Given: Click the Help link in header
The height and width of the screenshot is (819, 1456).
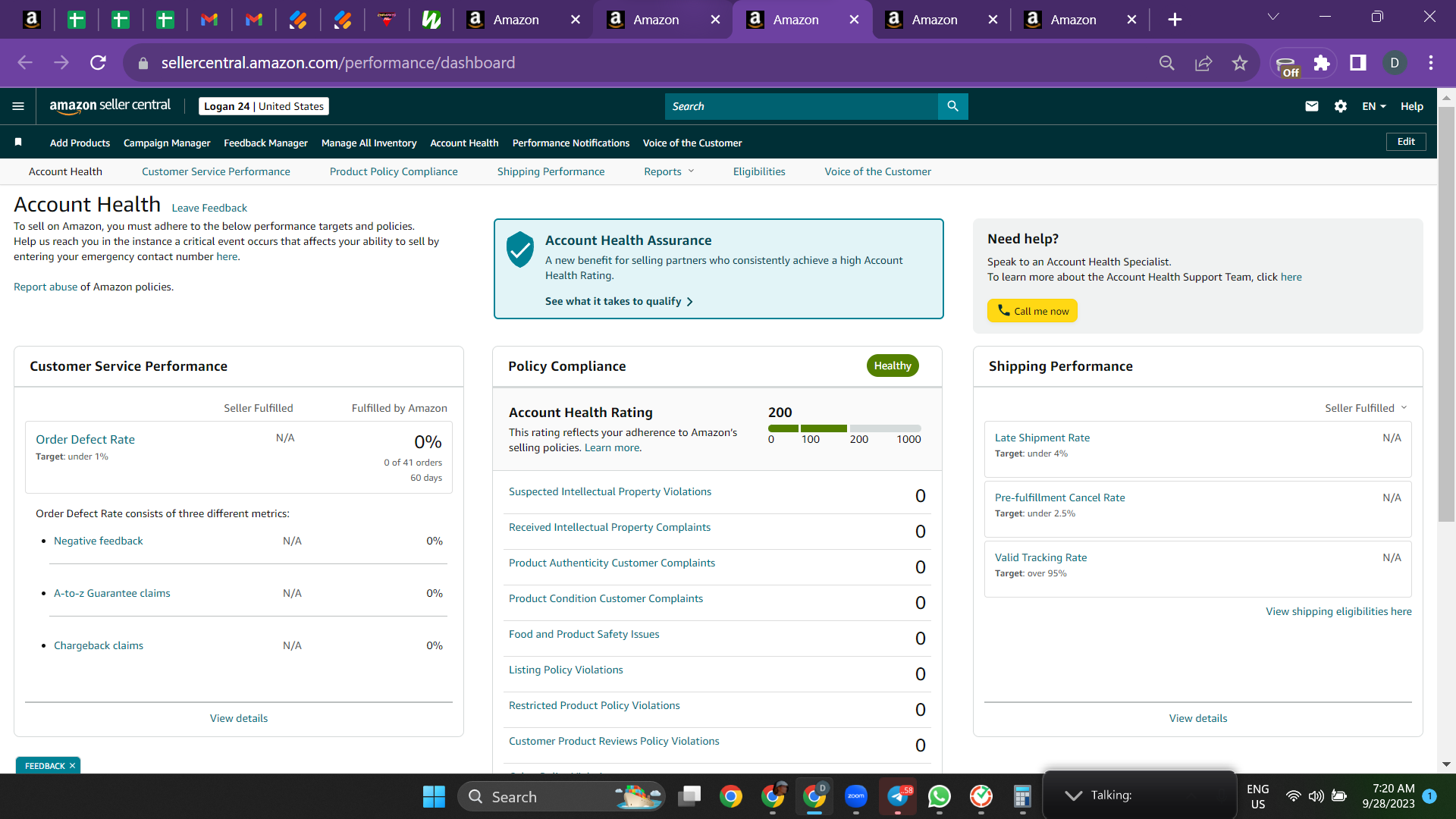Looking at the screenshot, I should click(x=1412, y=106).
